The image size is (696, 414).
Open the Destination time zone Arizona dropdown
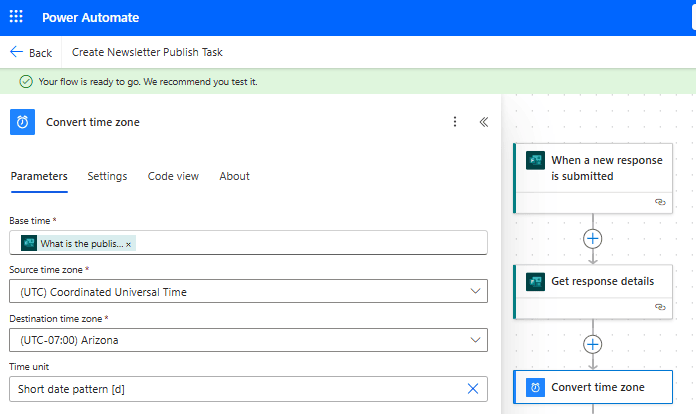pos(248,340)
